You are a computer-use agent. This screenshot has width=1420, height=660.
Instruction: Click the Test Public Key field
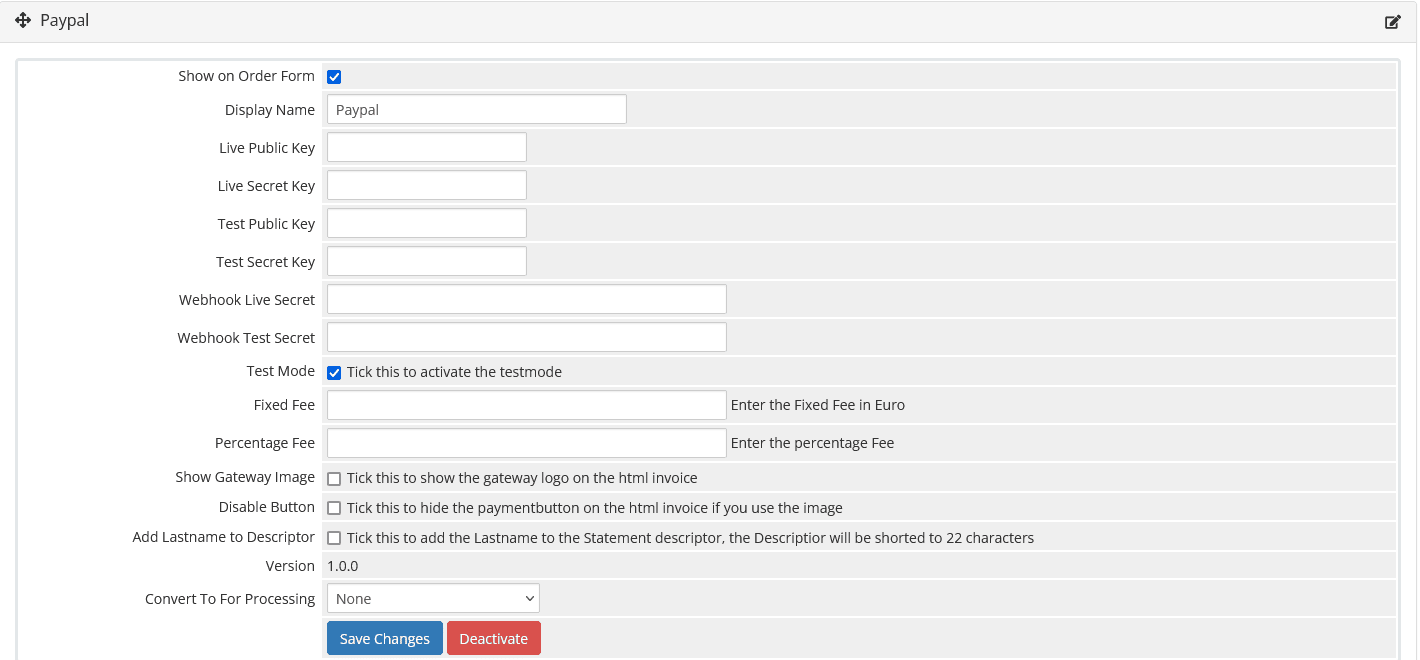[x=426, y=224]
